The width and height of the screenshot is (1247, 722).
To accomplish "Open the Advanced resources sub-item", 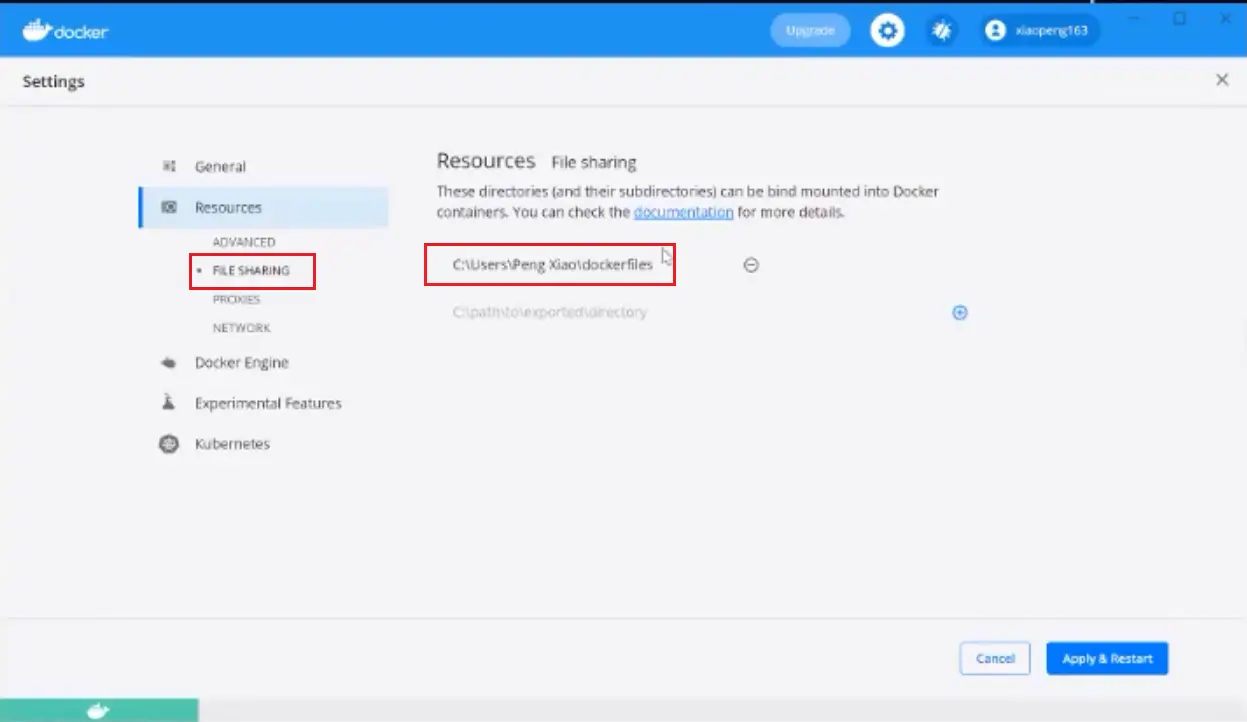I will [x=244, y=242].
